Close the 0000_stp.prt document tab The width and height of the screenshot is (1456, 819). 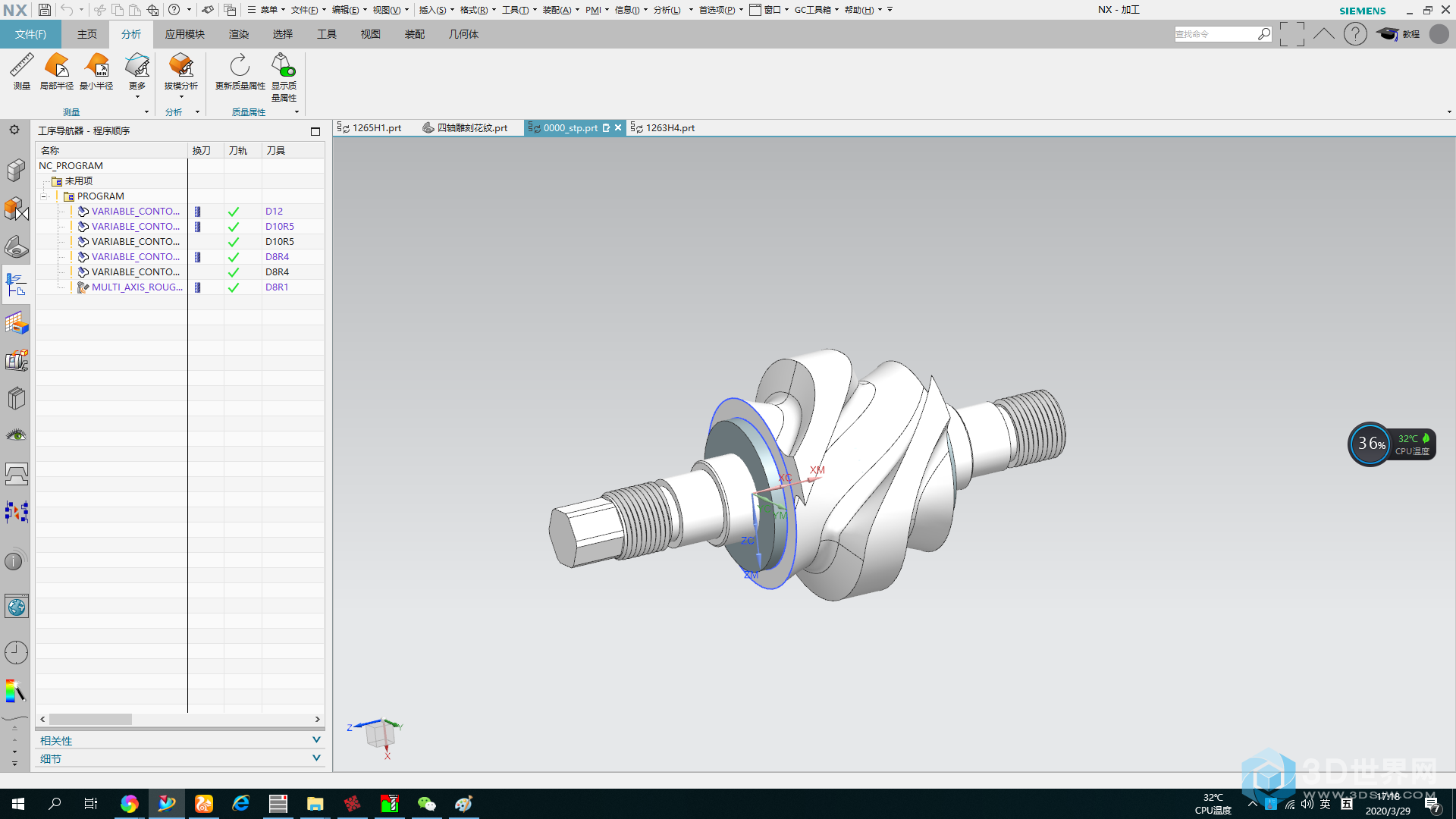click(618, 128)
